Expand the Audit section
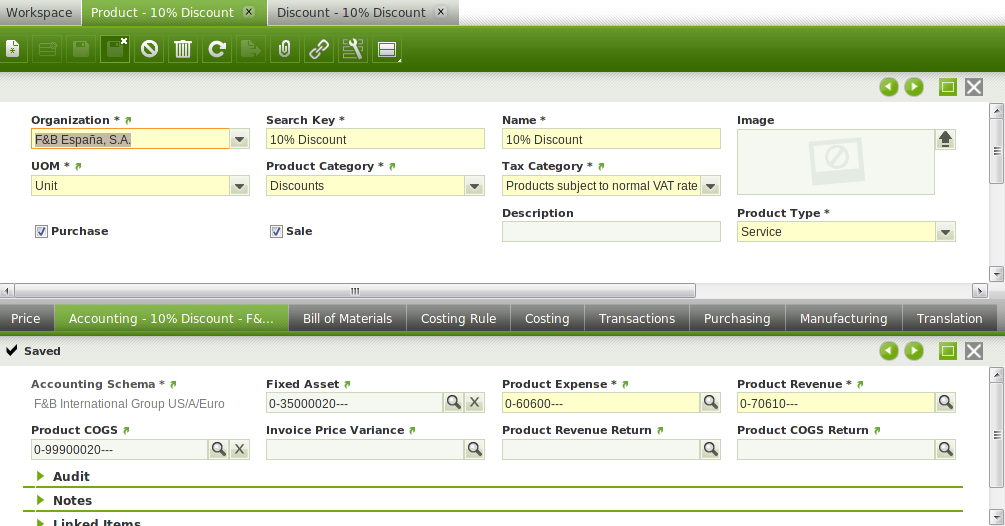 pos(71,476)
